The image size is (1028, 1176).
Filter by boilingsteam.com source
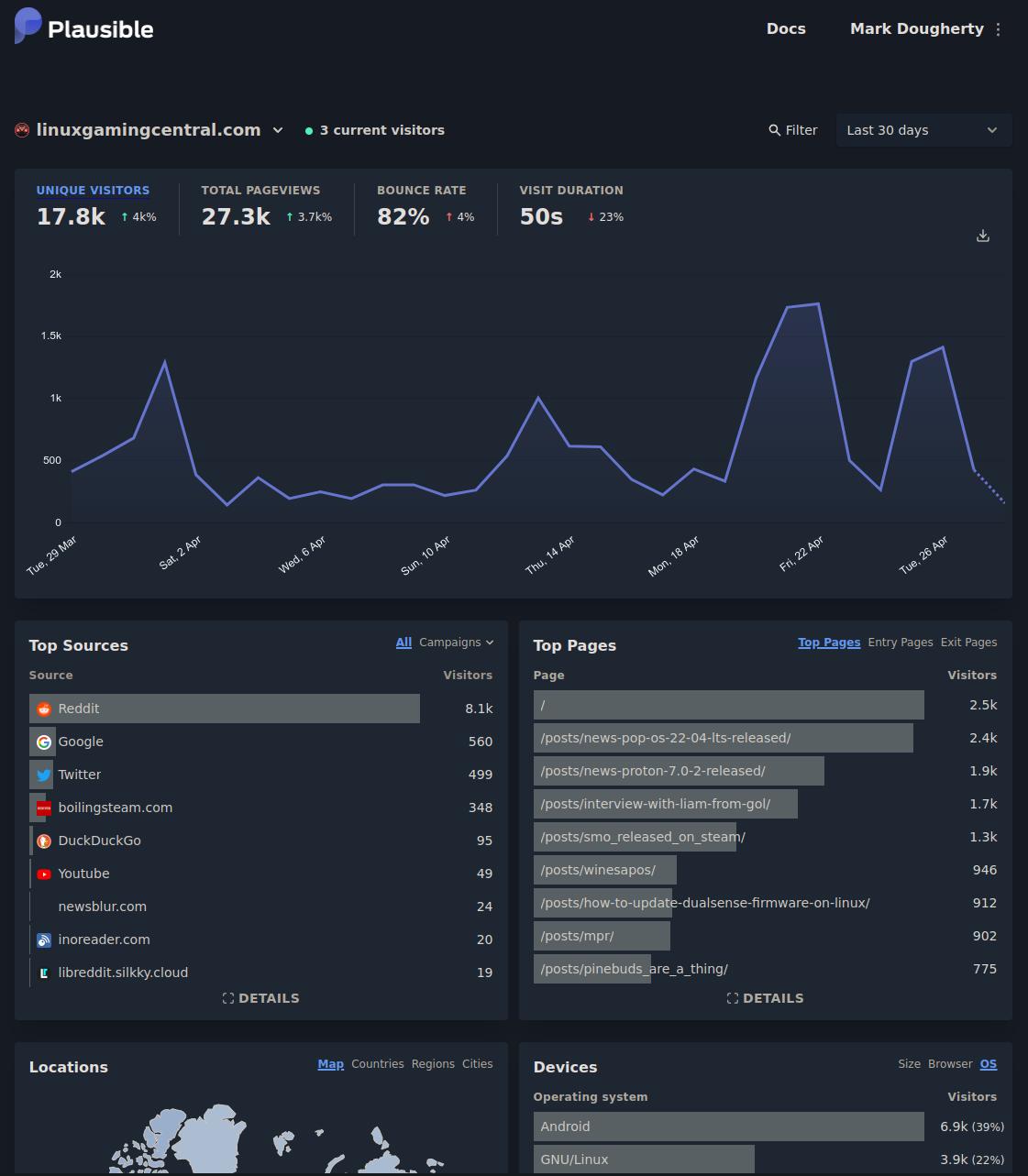pos(261,808)
